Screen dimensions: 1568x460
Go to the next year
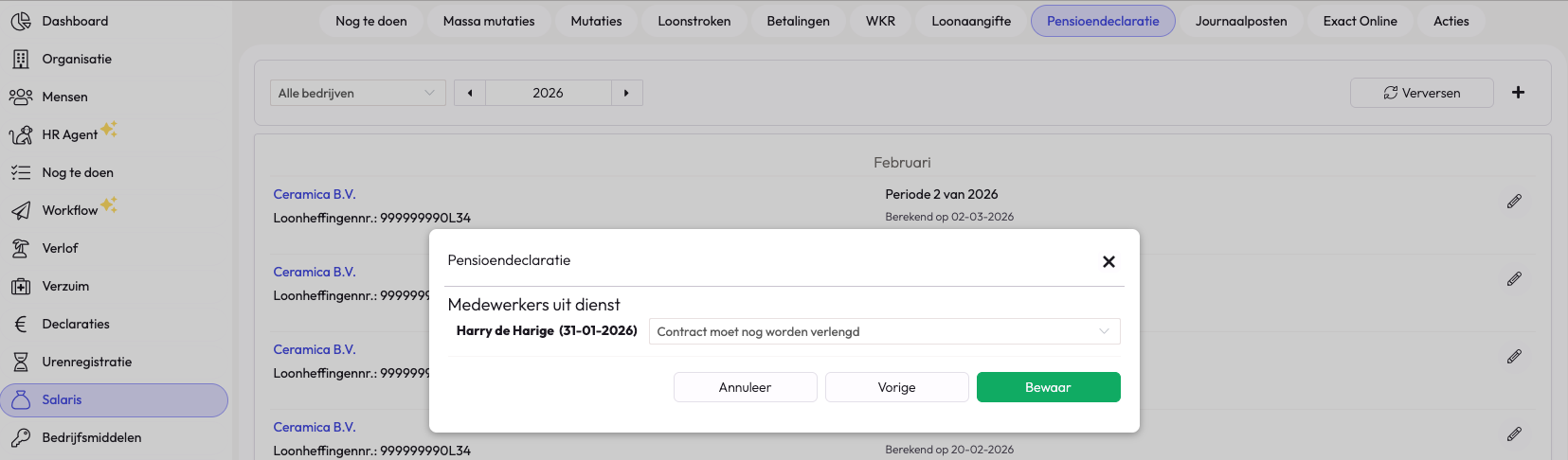pos(626,93)
